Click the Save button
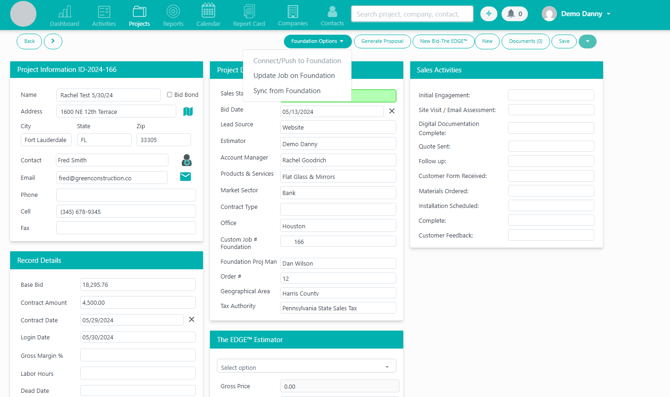Screen dimensions: 670x397 [x=564, y=41]
